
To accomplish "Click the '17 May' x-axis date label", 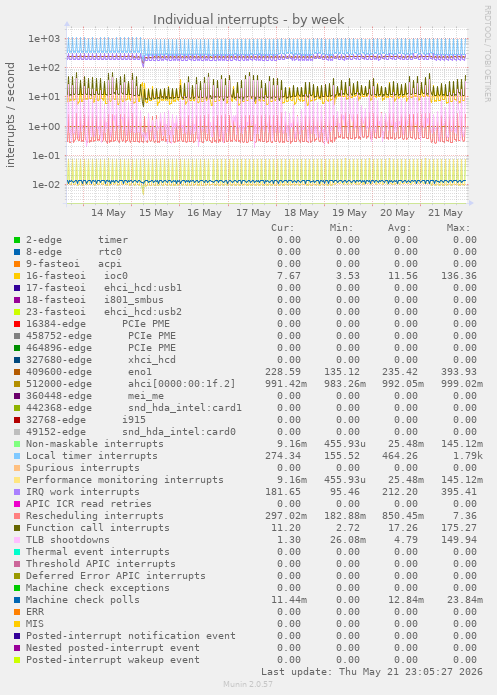I will pos(253,213).
